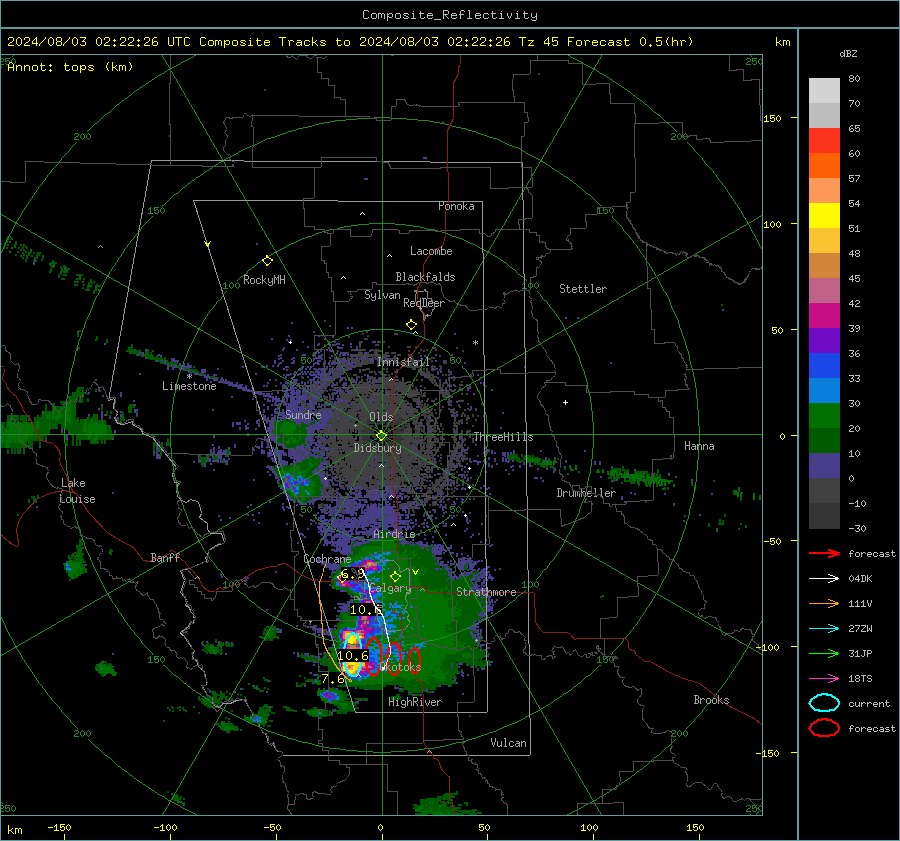Click the red forecast arrow legend icon

point(824,553)
